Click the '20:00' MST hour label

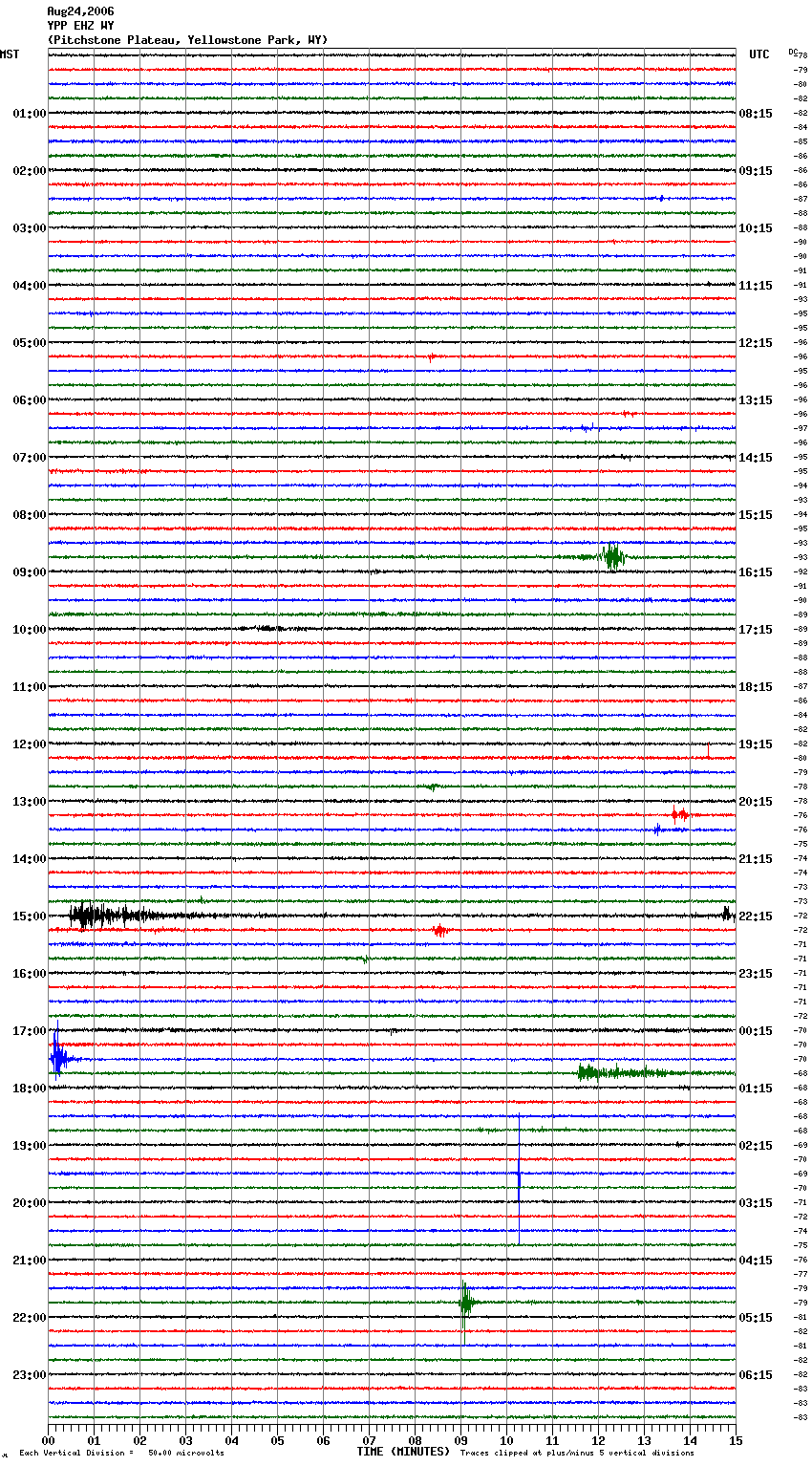[x=30, y=1203]
